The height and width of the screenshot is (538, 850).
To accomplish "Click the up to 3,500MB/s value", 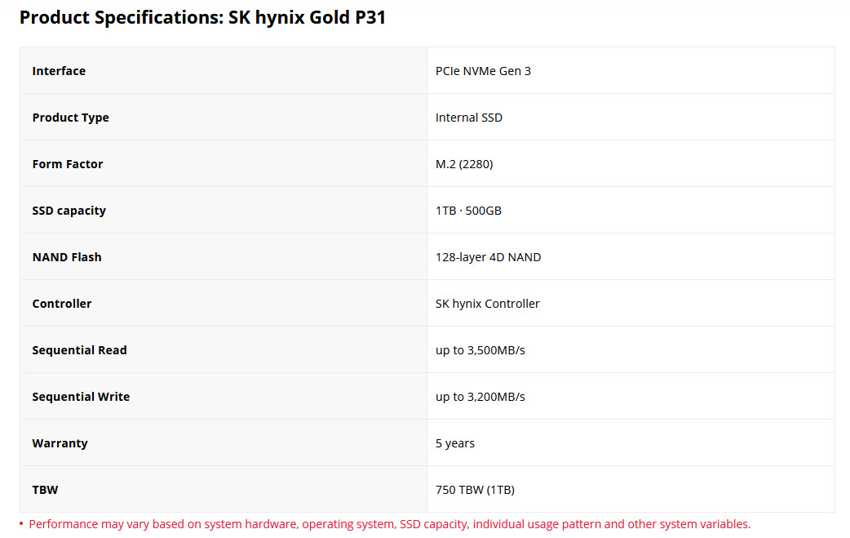I will 480,351.
